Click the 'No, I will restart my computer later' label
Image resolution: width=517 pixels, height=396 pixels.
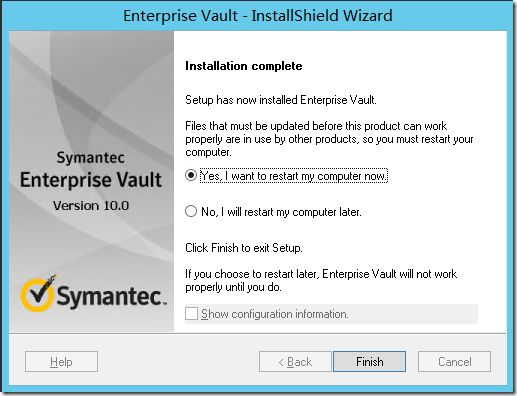point(281,212)
